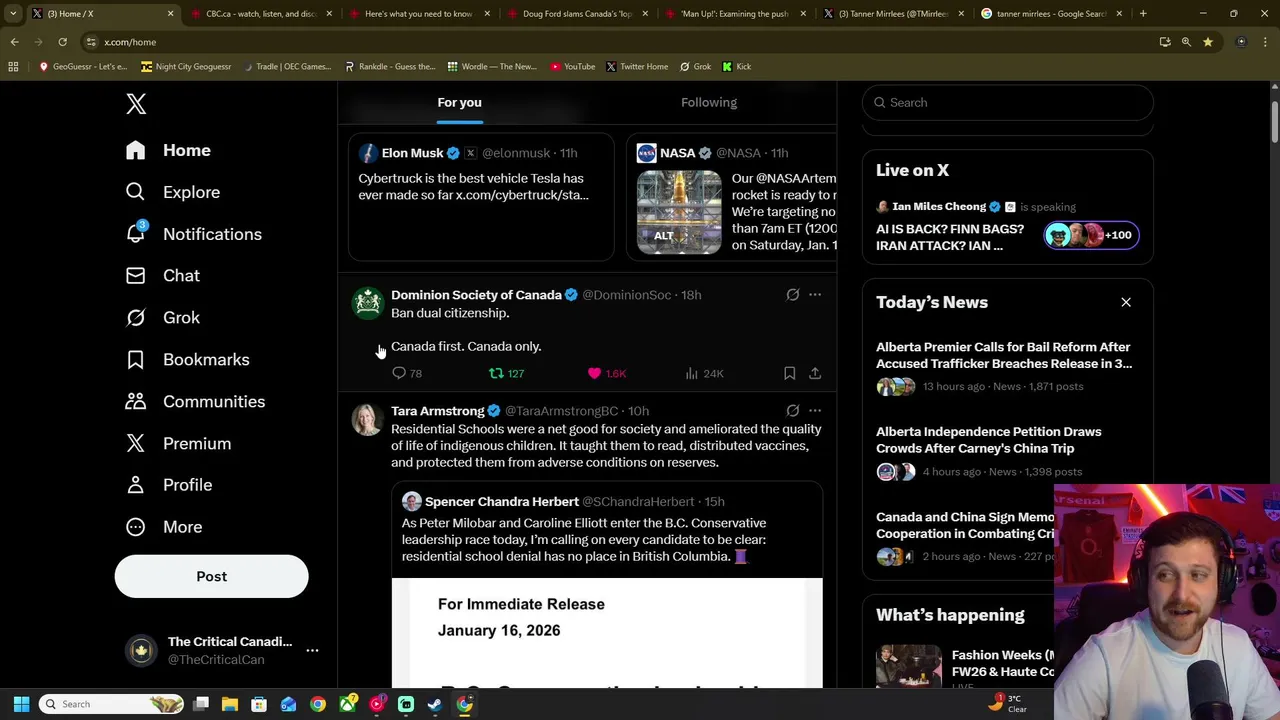Open the Twitter Home bookmark
1280x720 pixels.
(636, 66)
